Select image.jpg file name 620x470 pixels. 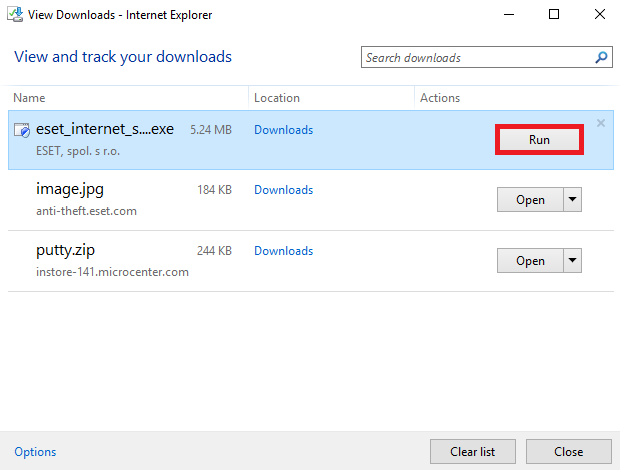[x=70, y=189]
